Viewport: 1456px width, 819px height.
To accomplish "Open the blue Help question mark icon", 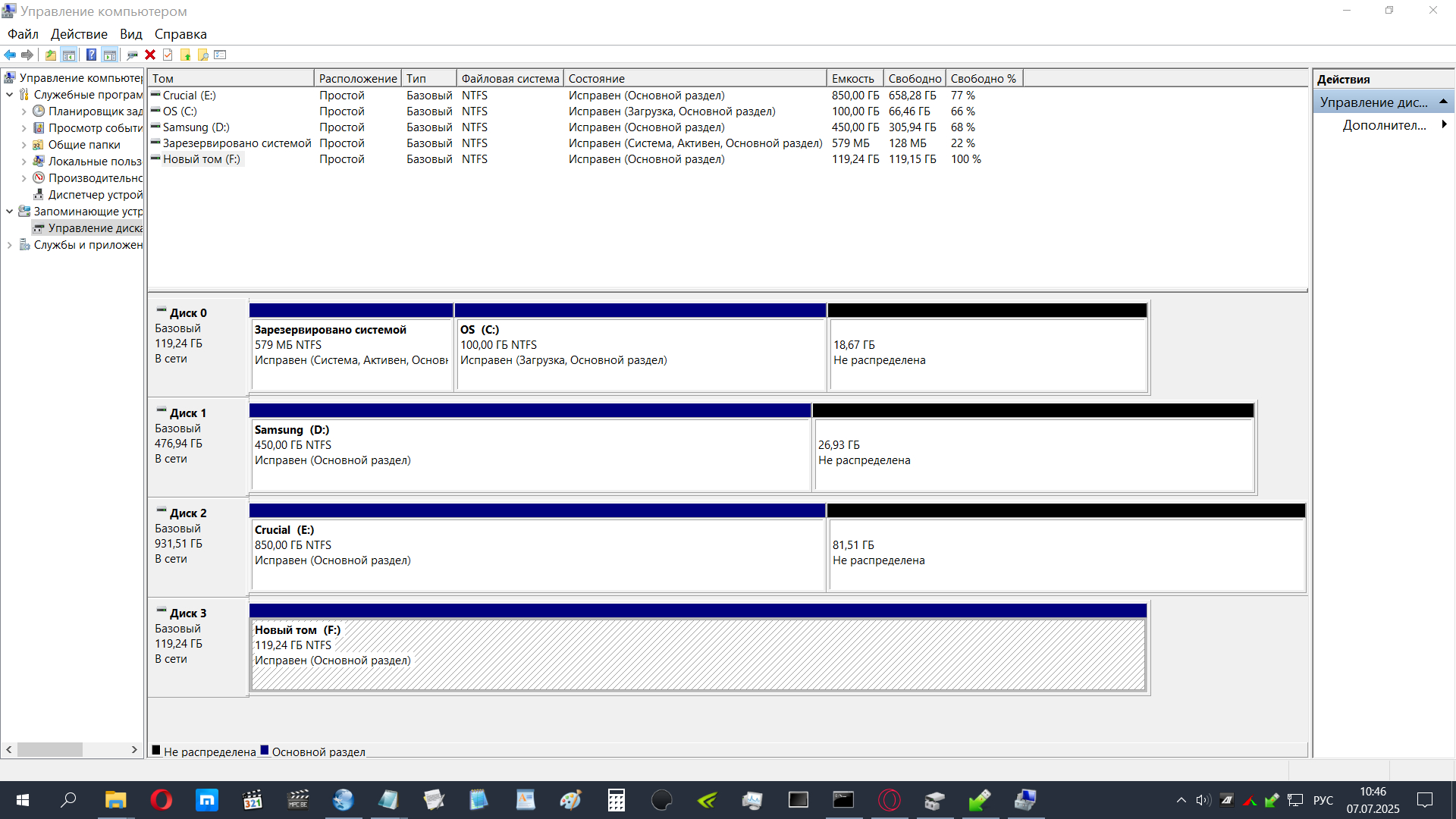I will (x=91, y=55).
